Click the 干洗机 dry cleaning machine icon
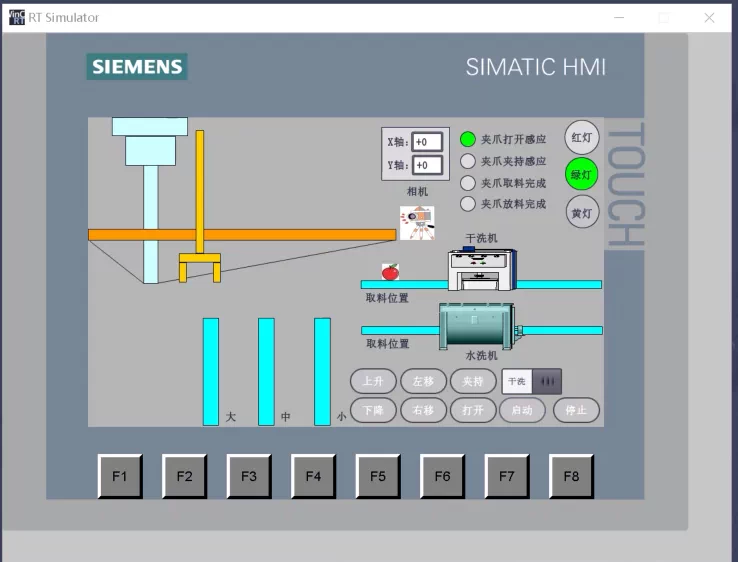738x562 pixels. tap(482, 268)
